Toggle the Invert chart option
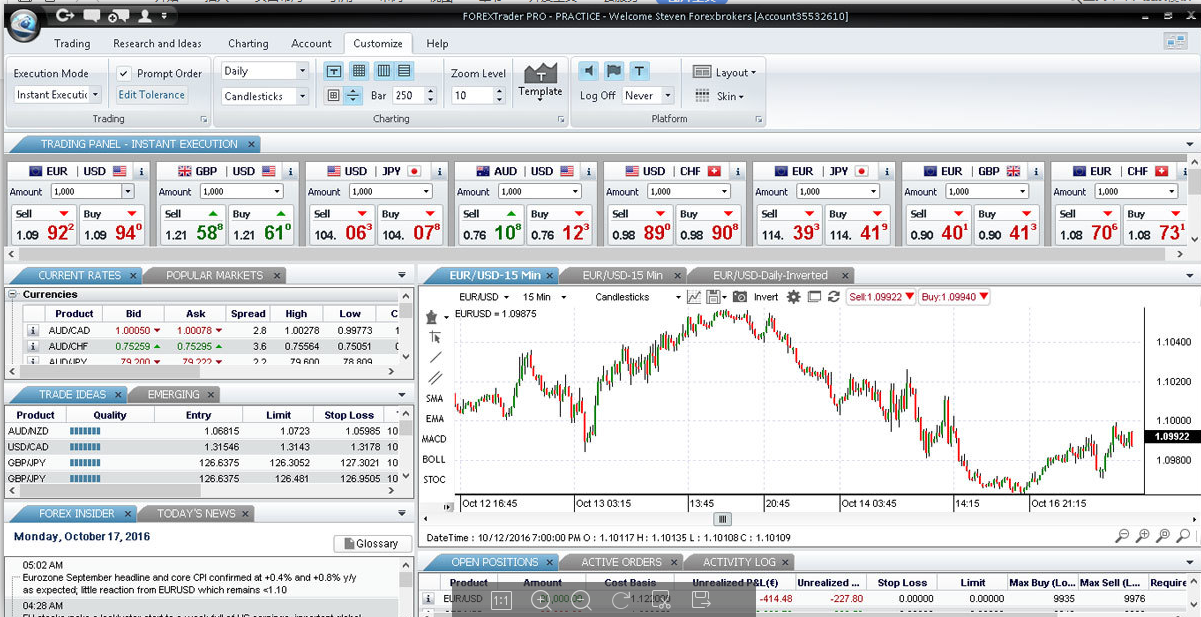Screen dimensions: 1201x617 pyautogui.click(x=766, y=297)
